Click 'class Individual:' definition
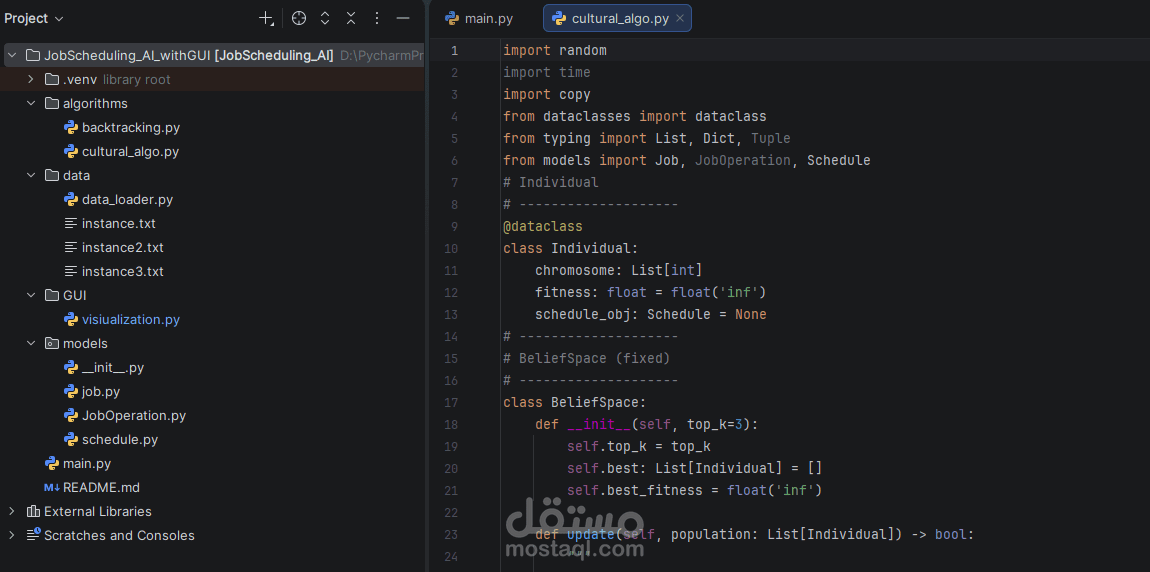 [571, 249]
